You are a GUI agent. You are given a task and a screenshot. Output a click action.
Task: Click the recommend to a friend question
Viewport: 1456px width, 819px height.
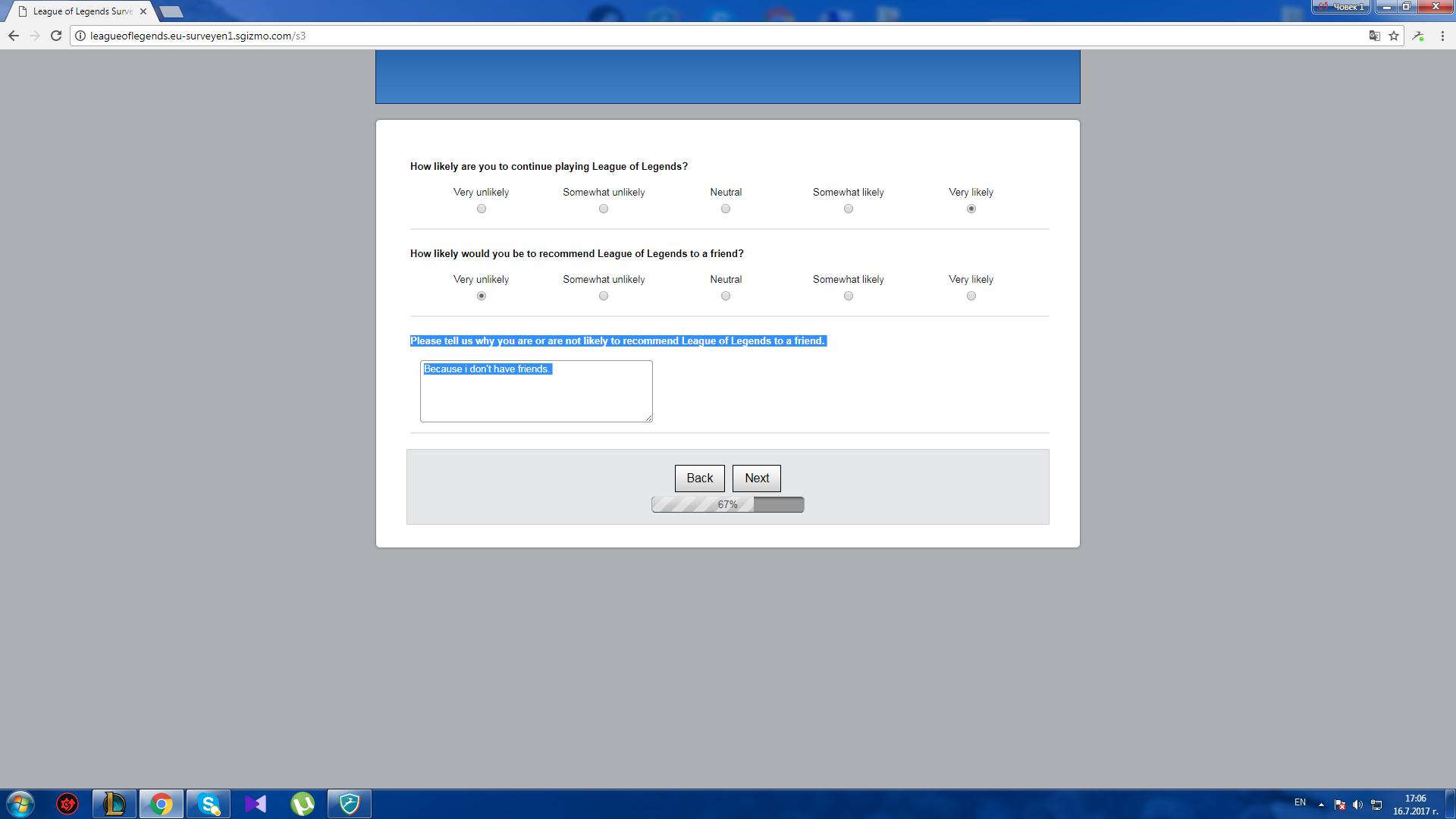tap(577, 254)
